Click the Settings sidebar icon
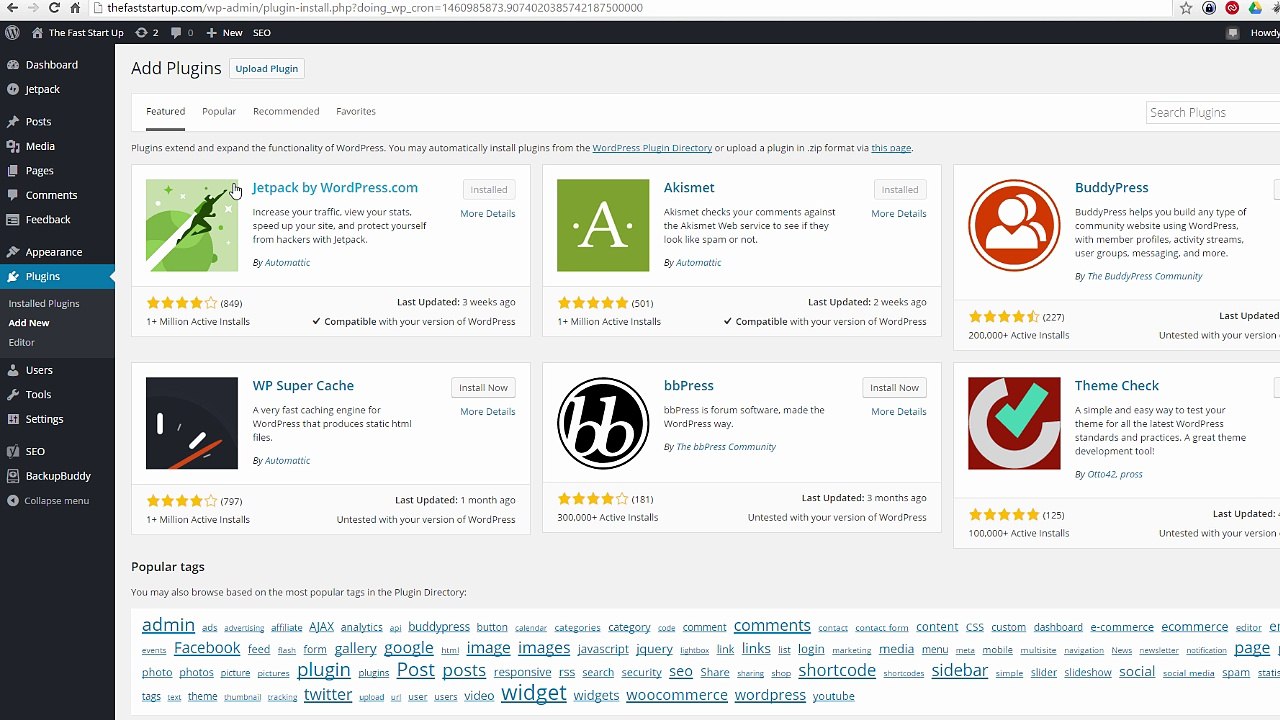Screen dimensions: 1280x720 13,419
